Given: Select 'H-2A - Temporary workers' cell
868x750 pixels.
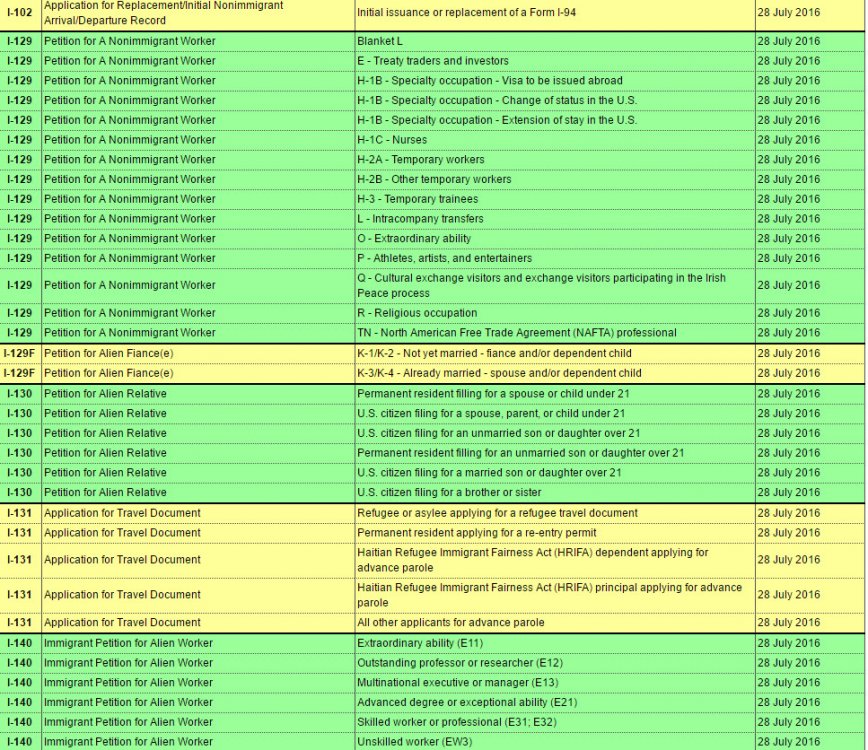Looking at the screenshot, I should tap(555, 160).
